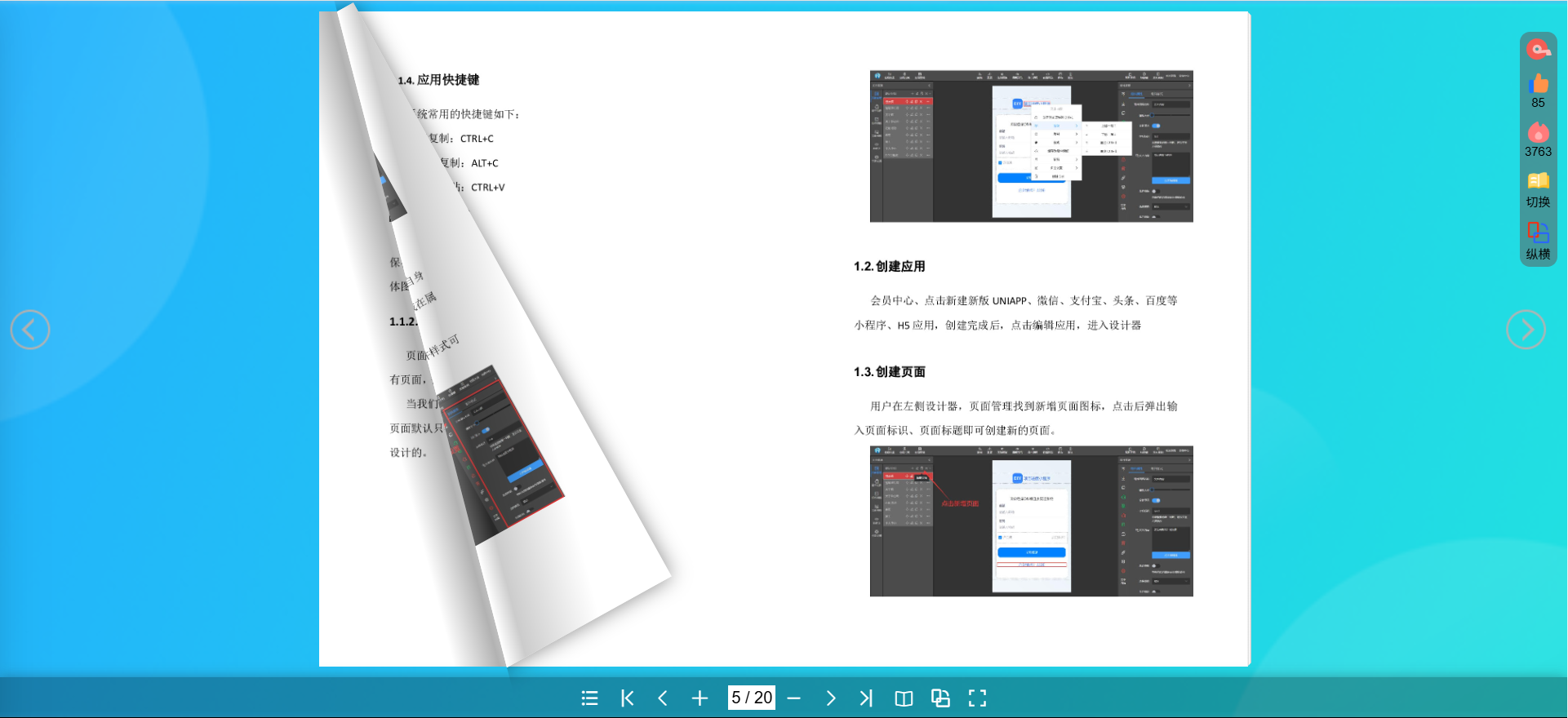Enter fullscreen mode

[977, 698]
